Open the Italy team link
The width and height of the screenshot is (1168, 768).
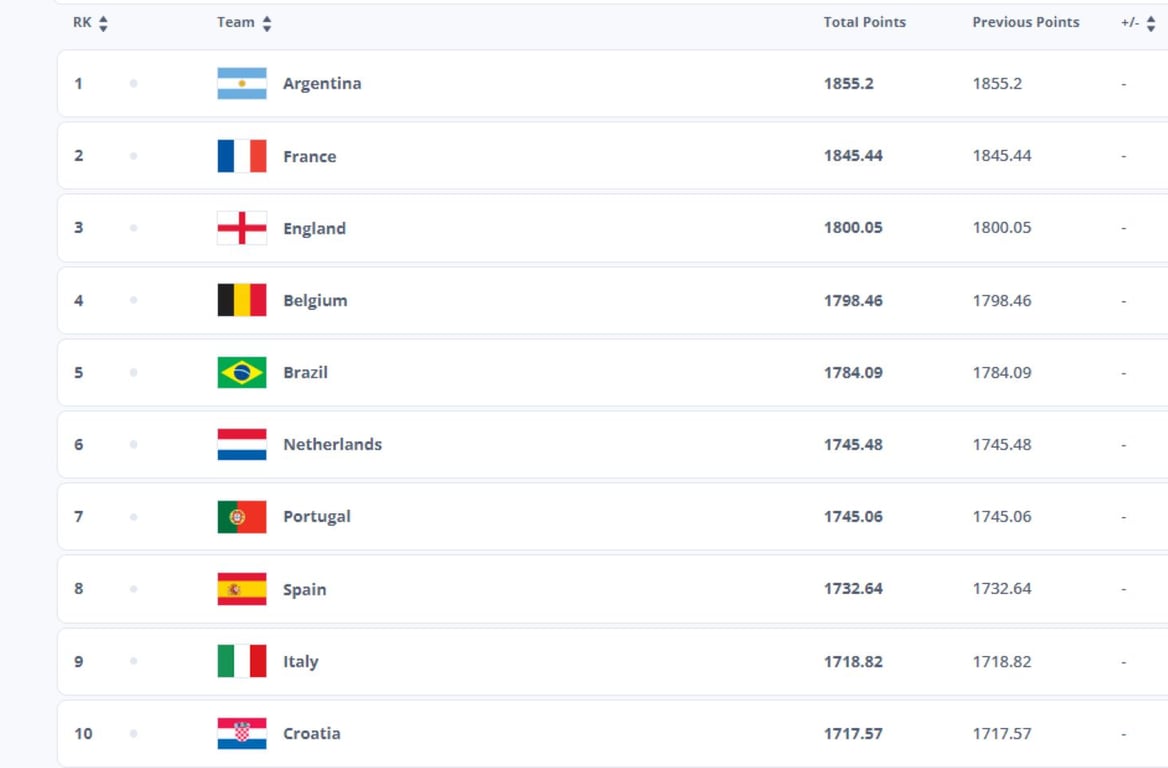click(x=300, y=661)
